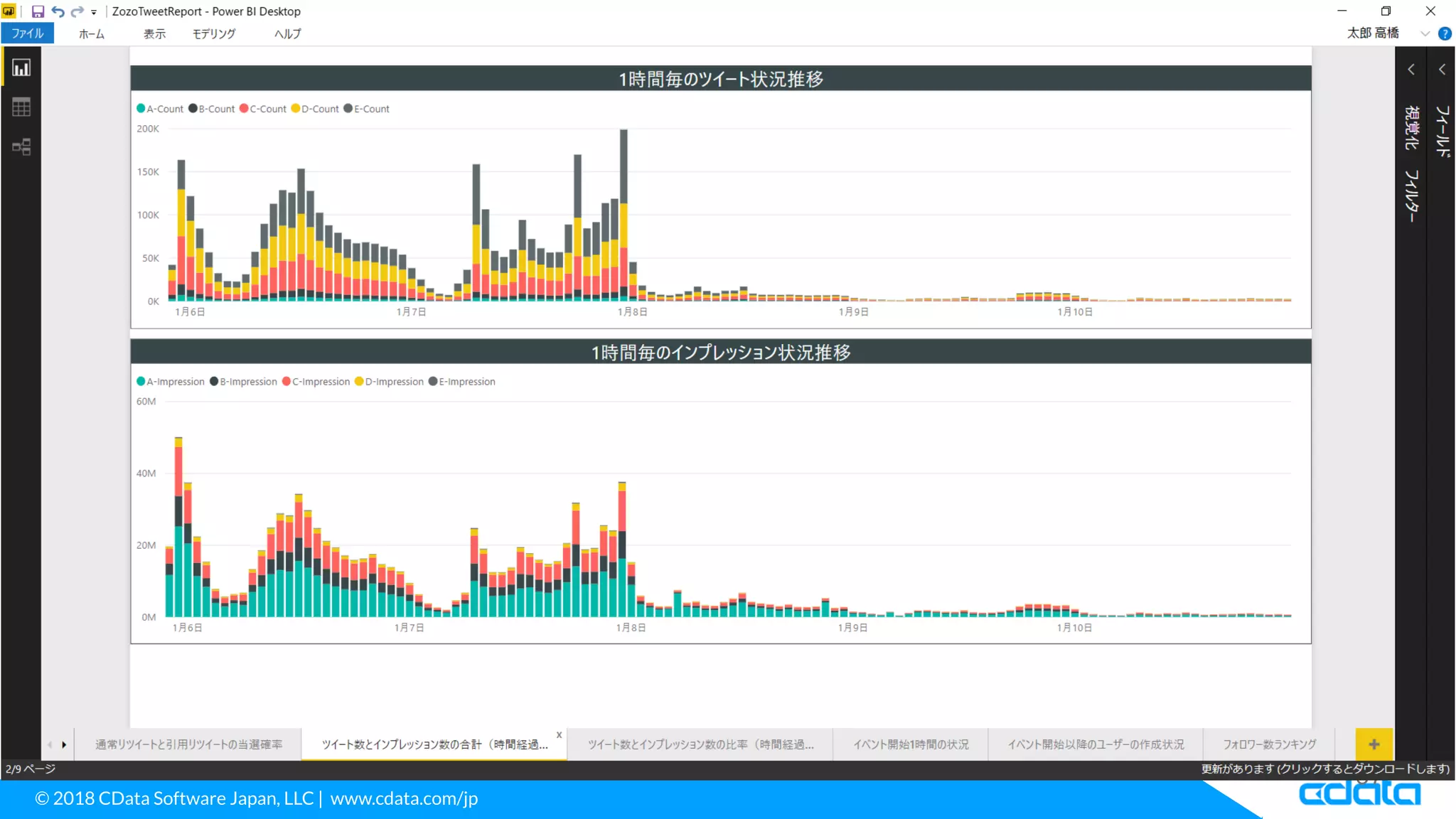1456x819 pixels.
Task: Close the current page tab with x
Action: (x=559, y=734)
